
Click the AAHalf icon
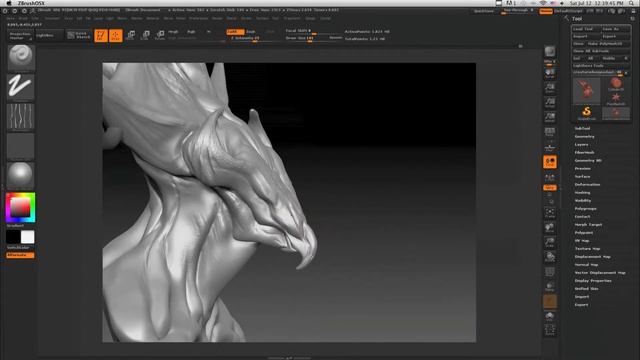(550, 118)
